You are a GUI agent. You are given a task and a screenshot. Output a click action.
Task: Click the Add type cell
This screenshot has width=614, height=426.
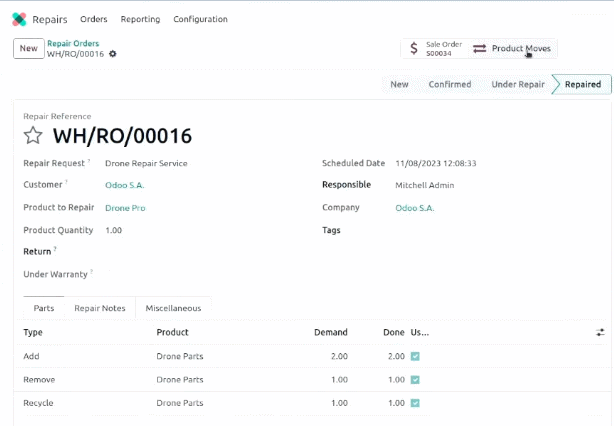point(31,356)
